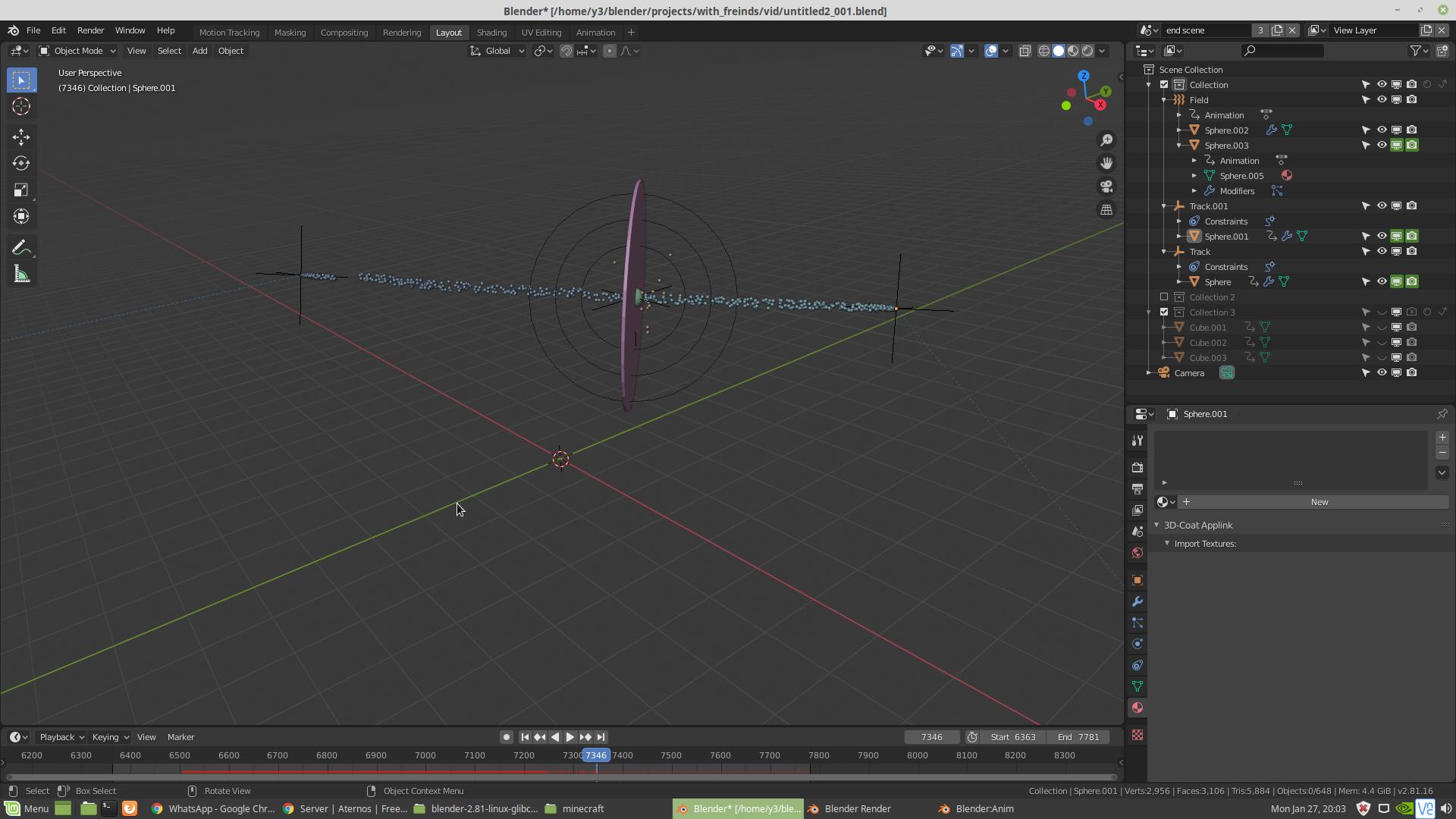This screenshot has width=1456, height=819.
Task: Select the Annotate pencil tool
Action: tap(21, 248)
